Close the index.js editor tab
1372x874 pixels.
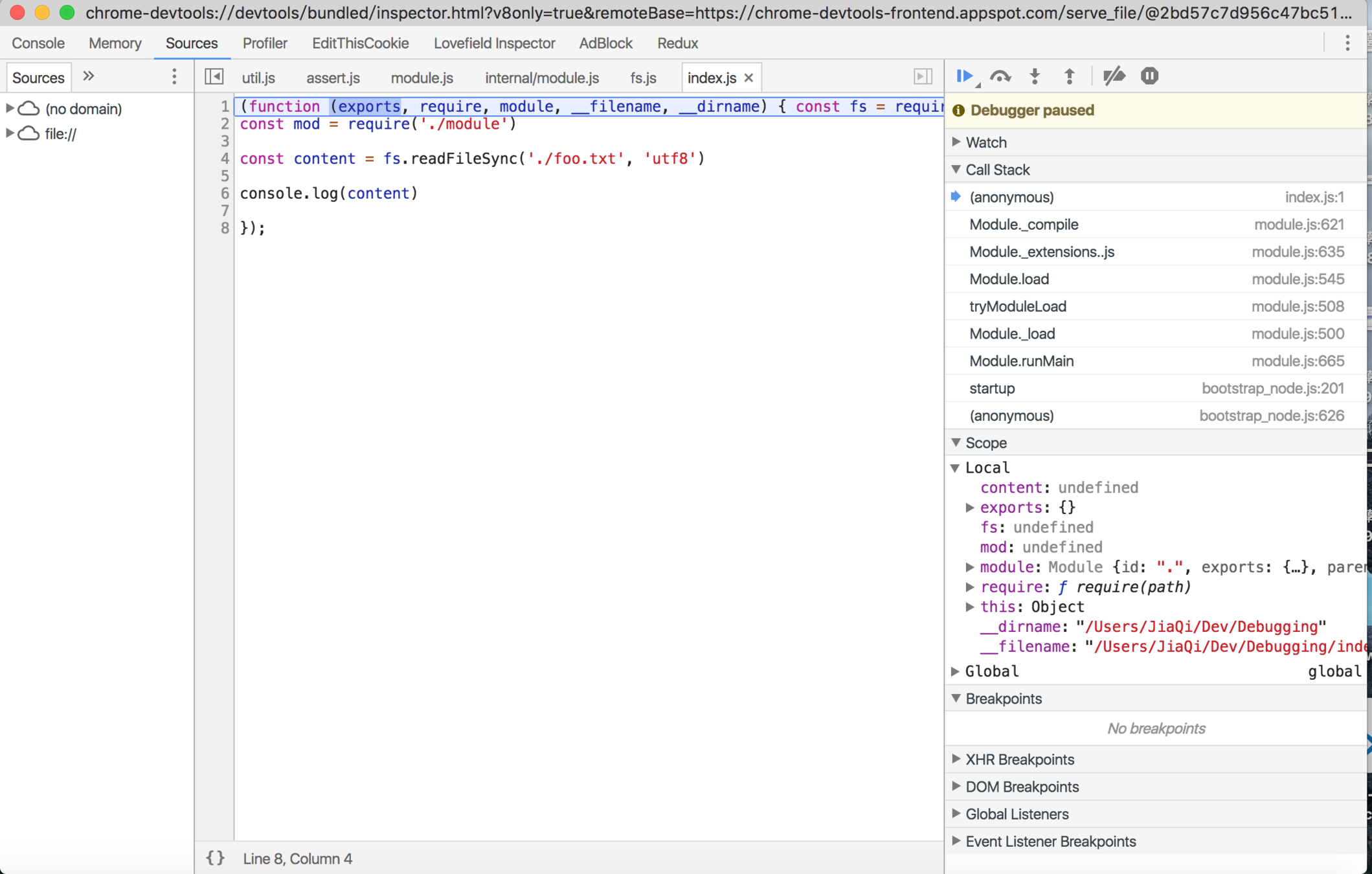tap(749, 78)
